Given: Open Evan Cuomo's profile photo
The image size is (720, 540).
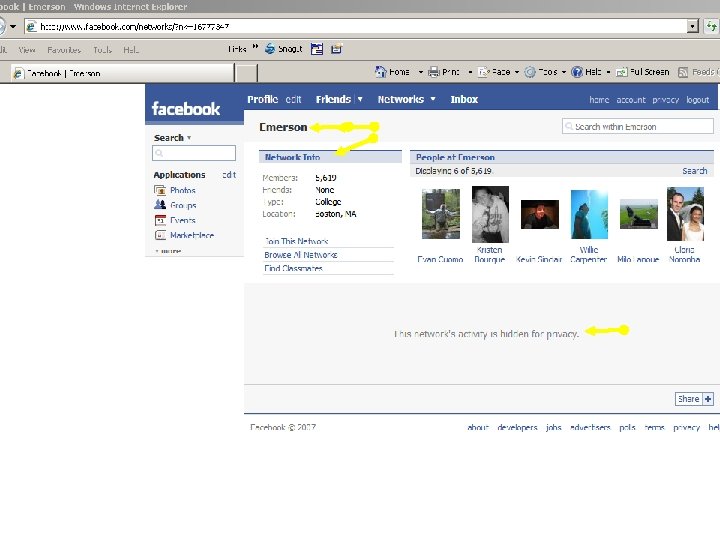Looking at the screenshot, I should [x=441, y=215].
